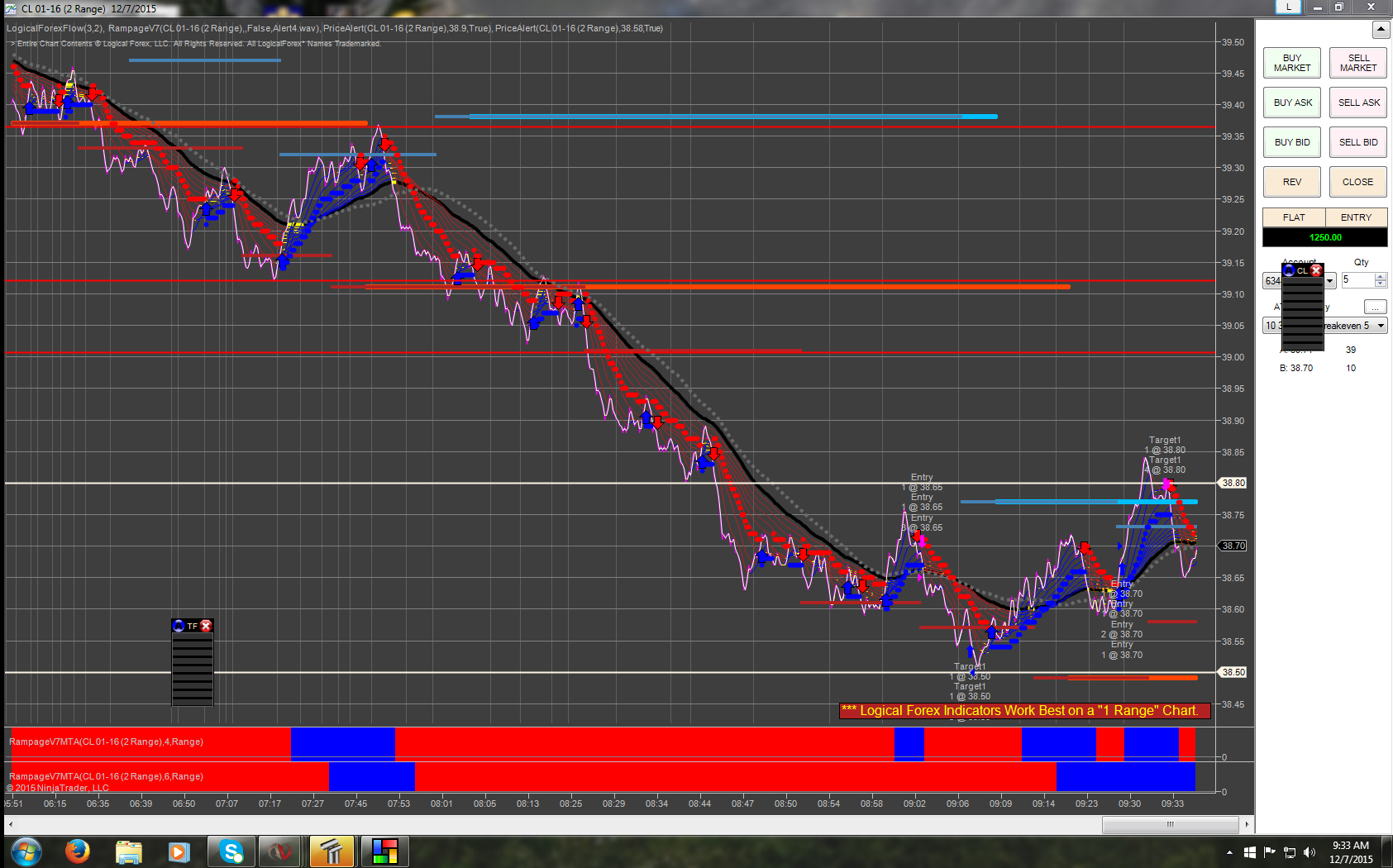1393x868 pixels.
Task: Click the Logical Forex 1 Range notice
Action: point(1025,711)
